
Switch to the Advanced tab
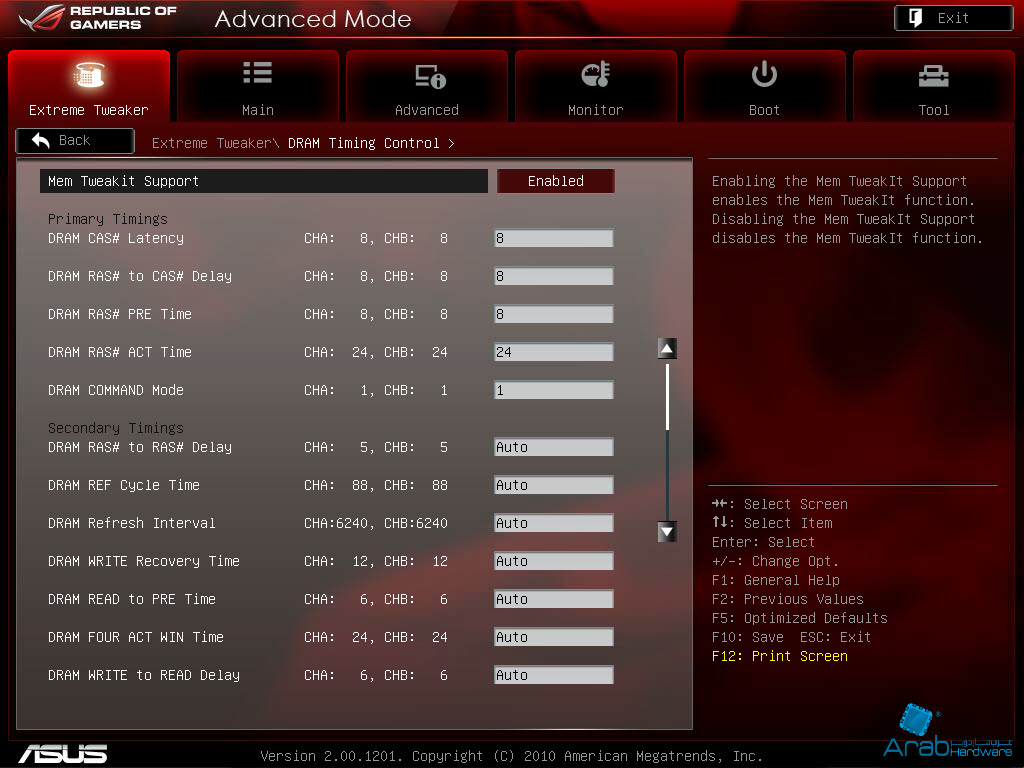426,86
